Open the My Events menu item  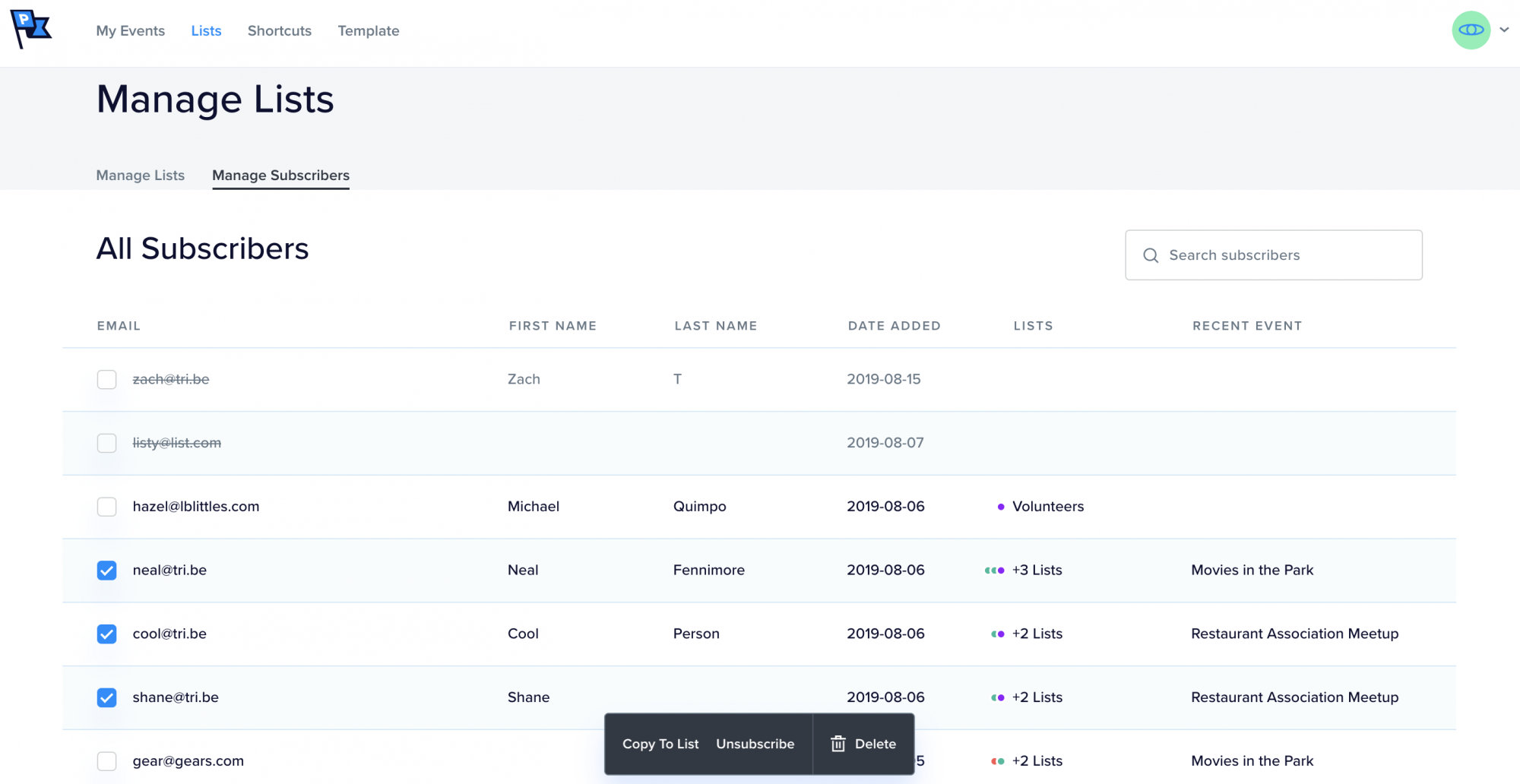point(130,30)
